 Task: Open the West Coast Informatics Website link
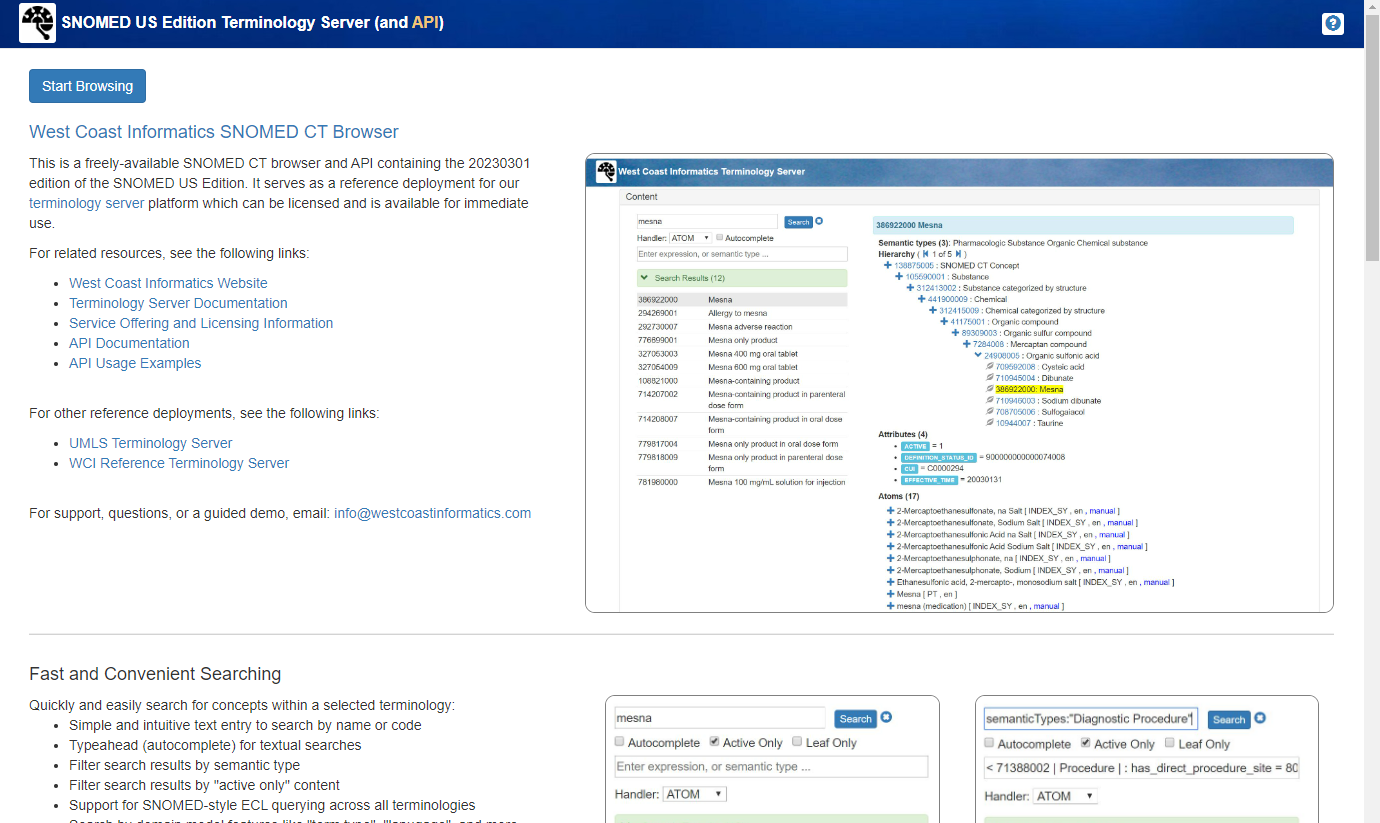[x=168, y=283]
